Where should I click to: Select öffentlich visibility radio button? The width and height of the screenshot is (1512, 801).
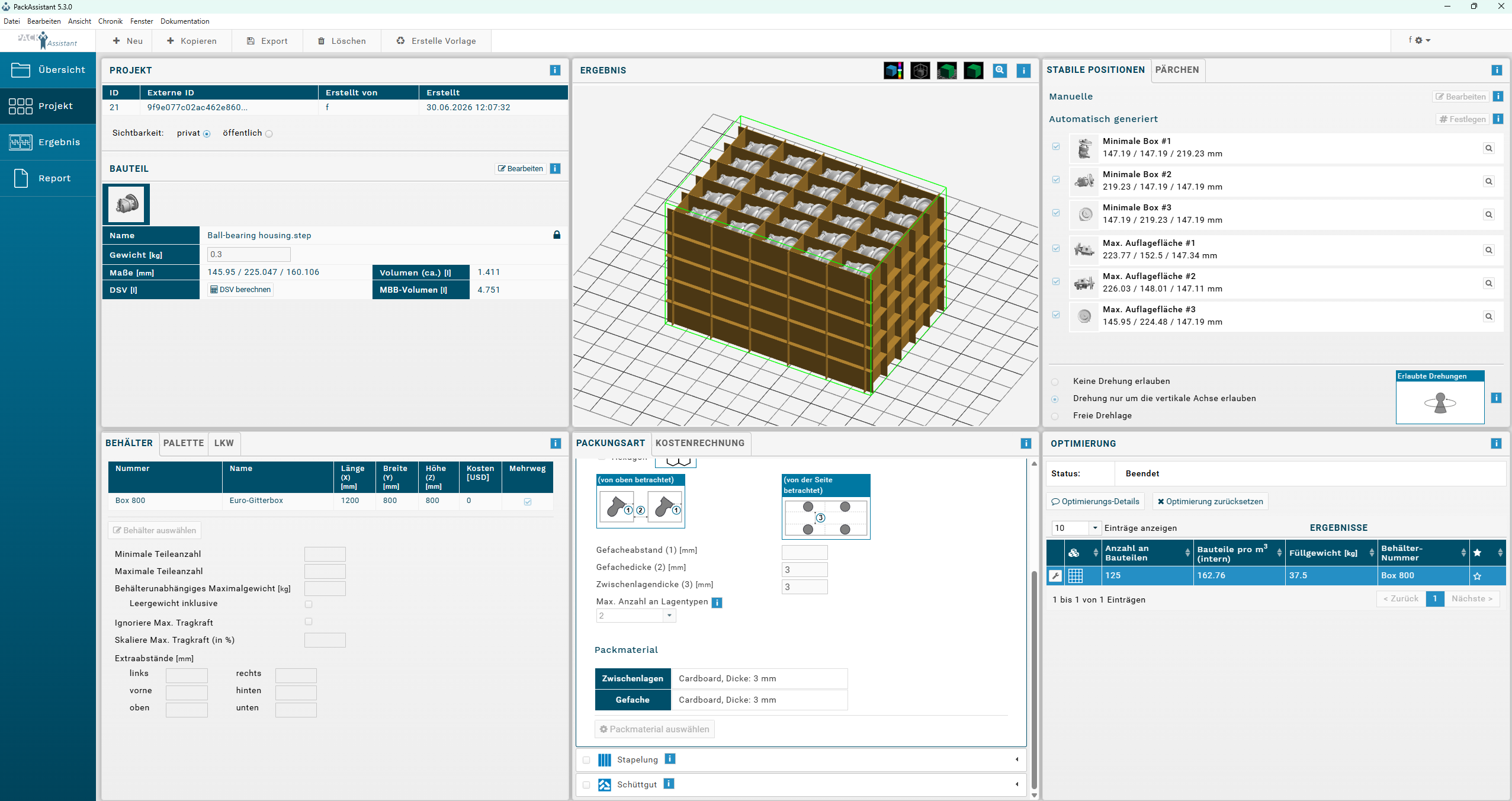pos(269,134)
